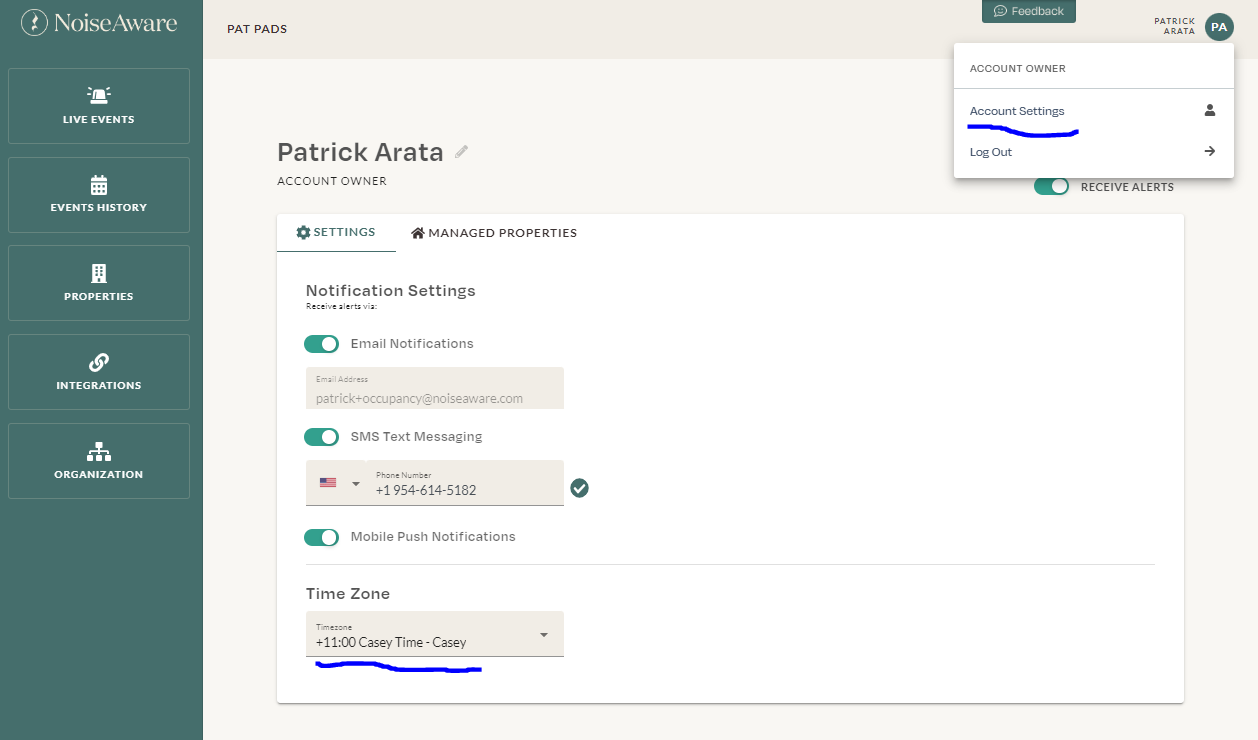Click the Email Address field

point(435,388)
